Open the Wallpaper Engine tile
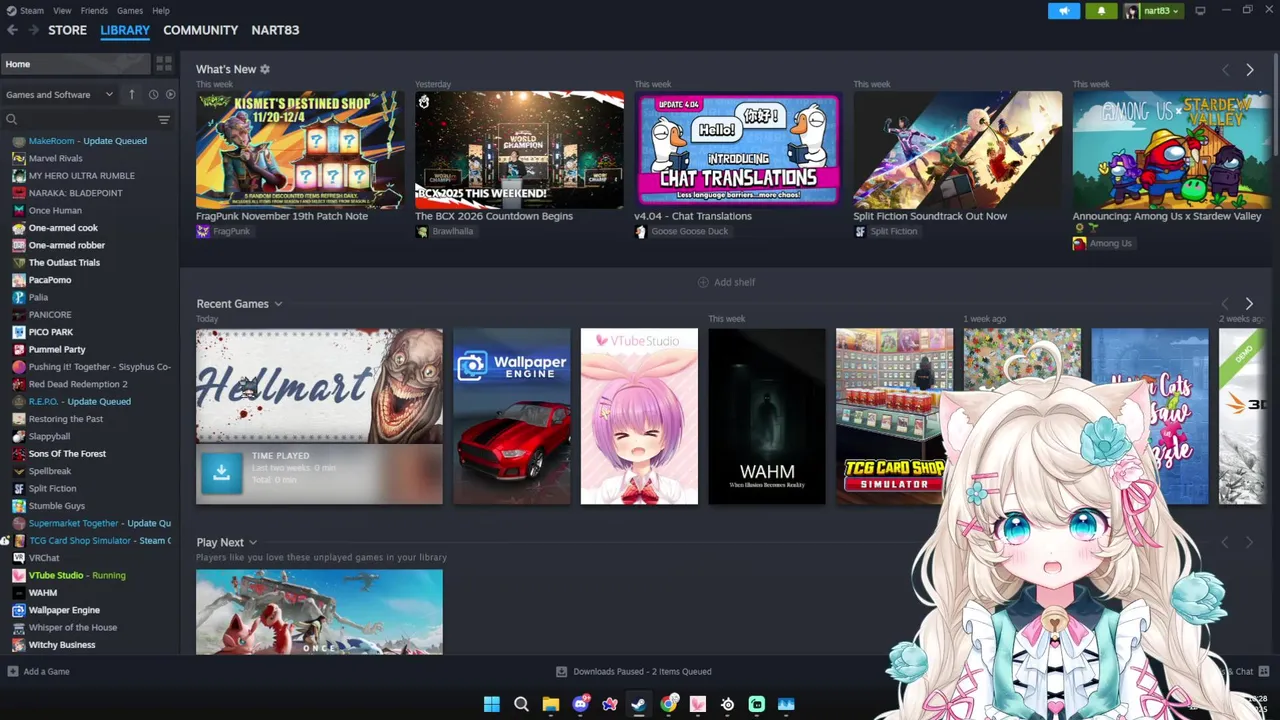 (511, 416)
